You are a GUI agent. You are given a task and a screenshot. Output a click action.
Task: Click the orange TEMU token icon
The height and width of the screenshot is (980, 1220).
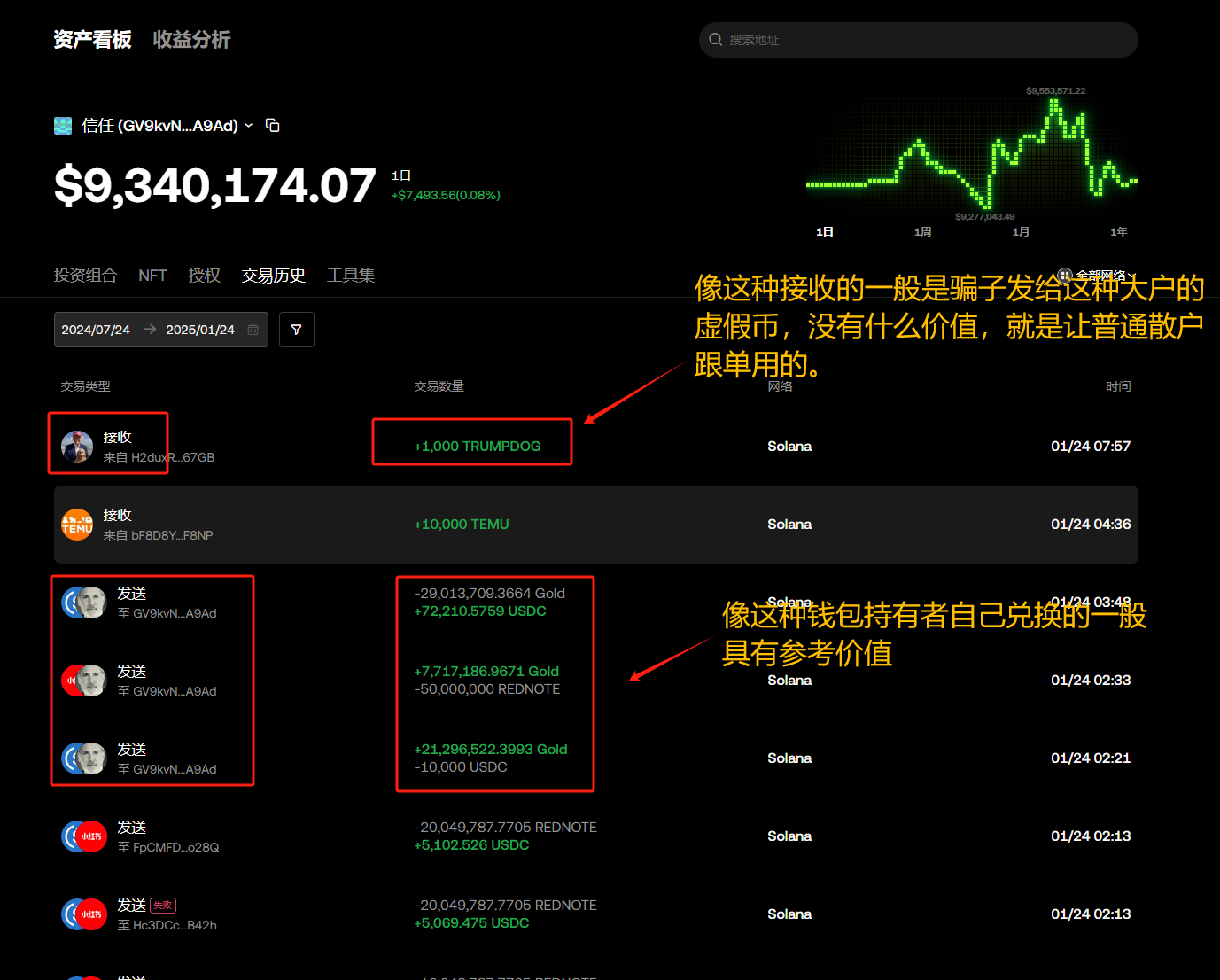pyautogui.click(x=77, y=525)
